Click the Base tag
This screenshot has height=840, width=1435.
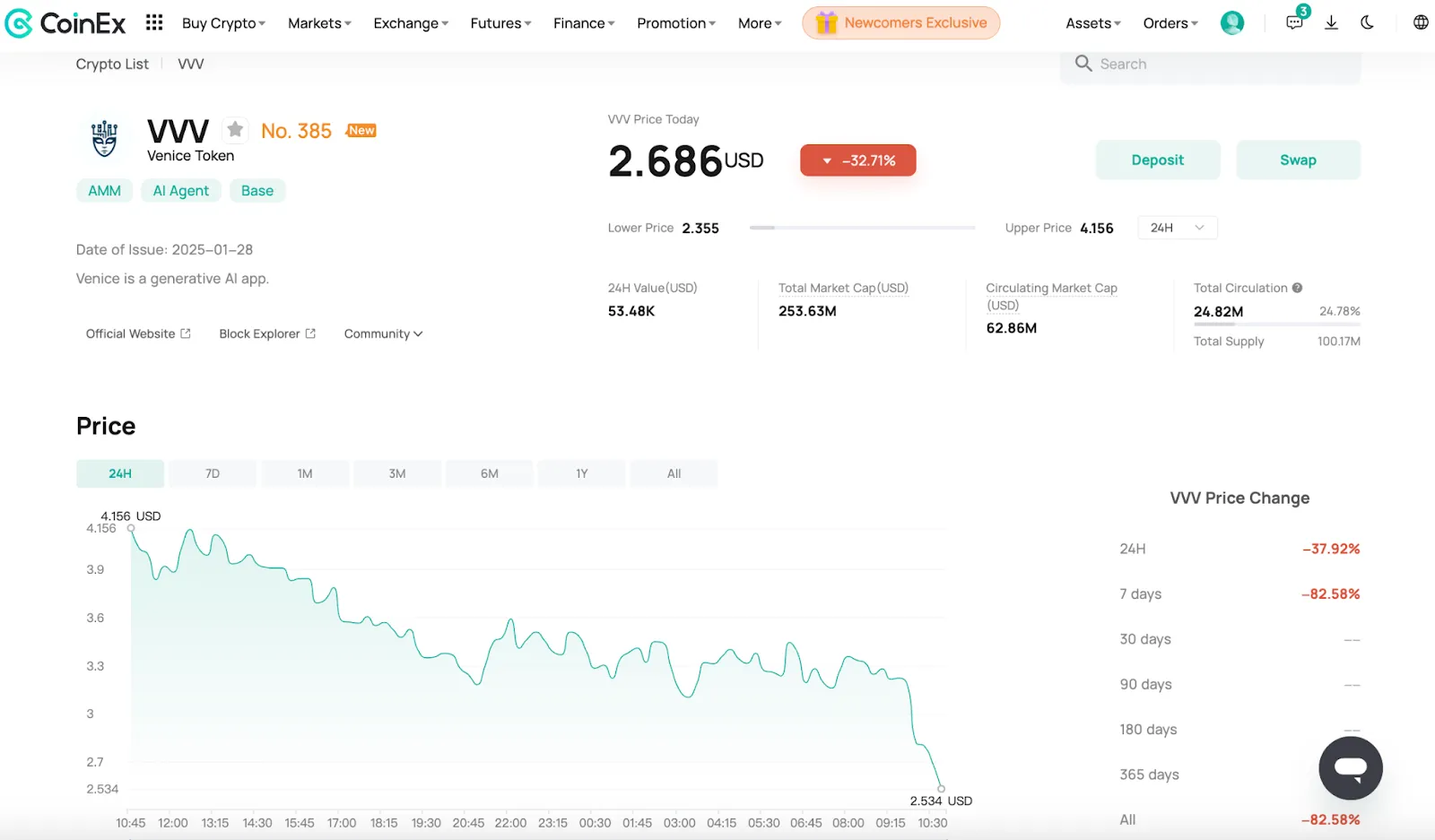click(257, 191)
